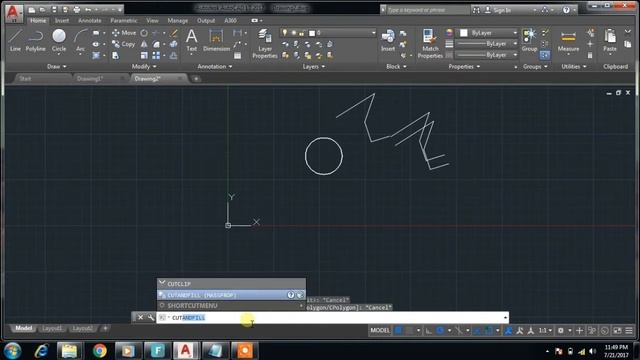Toggle clean screen icon in status bar

618,330
